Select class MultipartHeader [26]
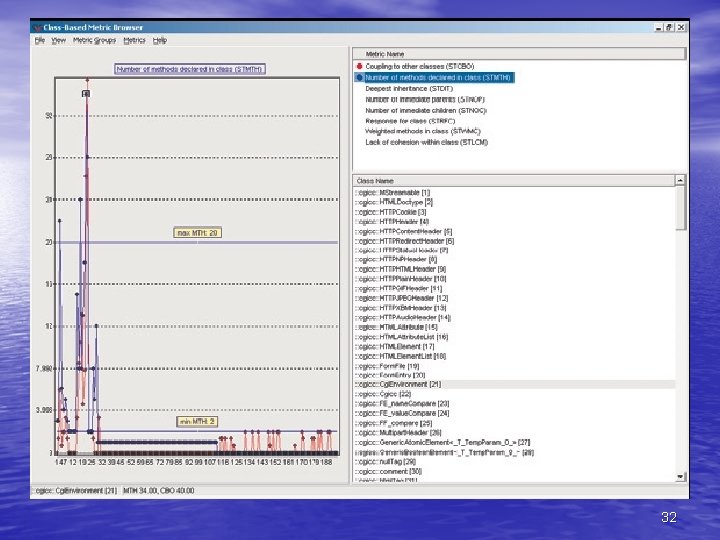 398,433
